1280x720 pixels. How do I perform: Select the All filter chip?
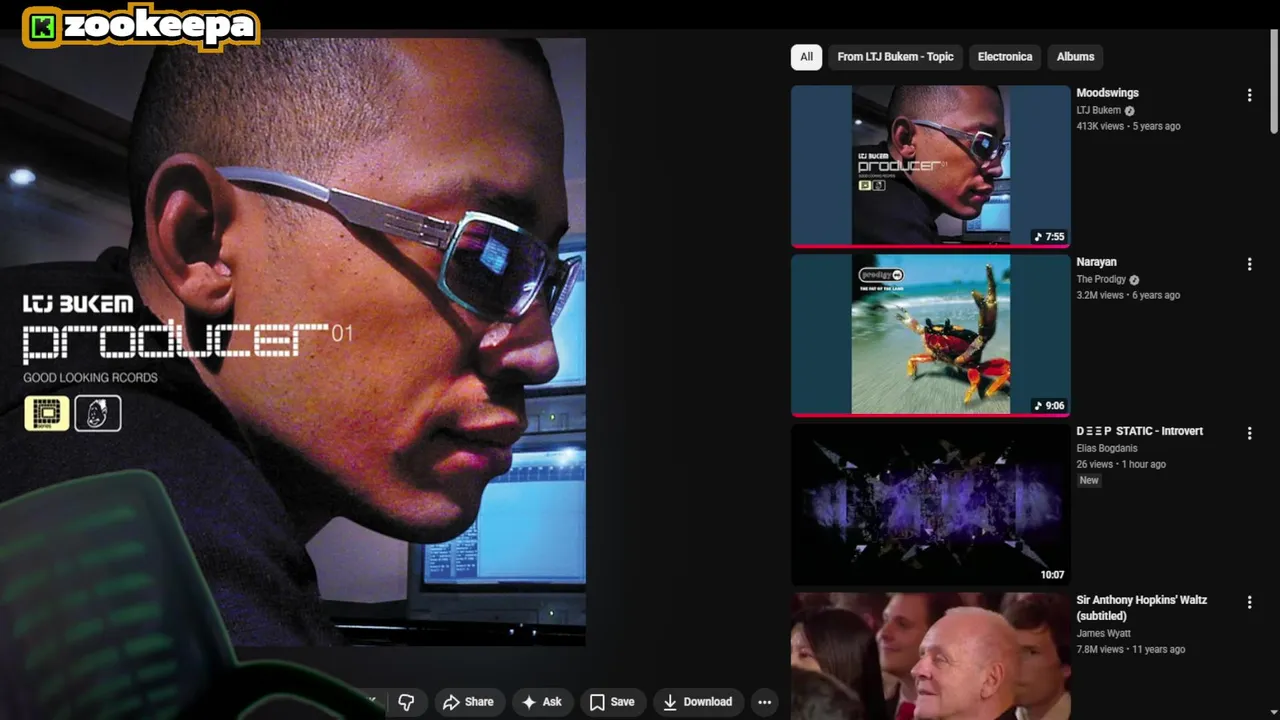click(x=806, y=57)
